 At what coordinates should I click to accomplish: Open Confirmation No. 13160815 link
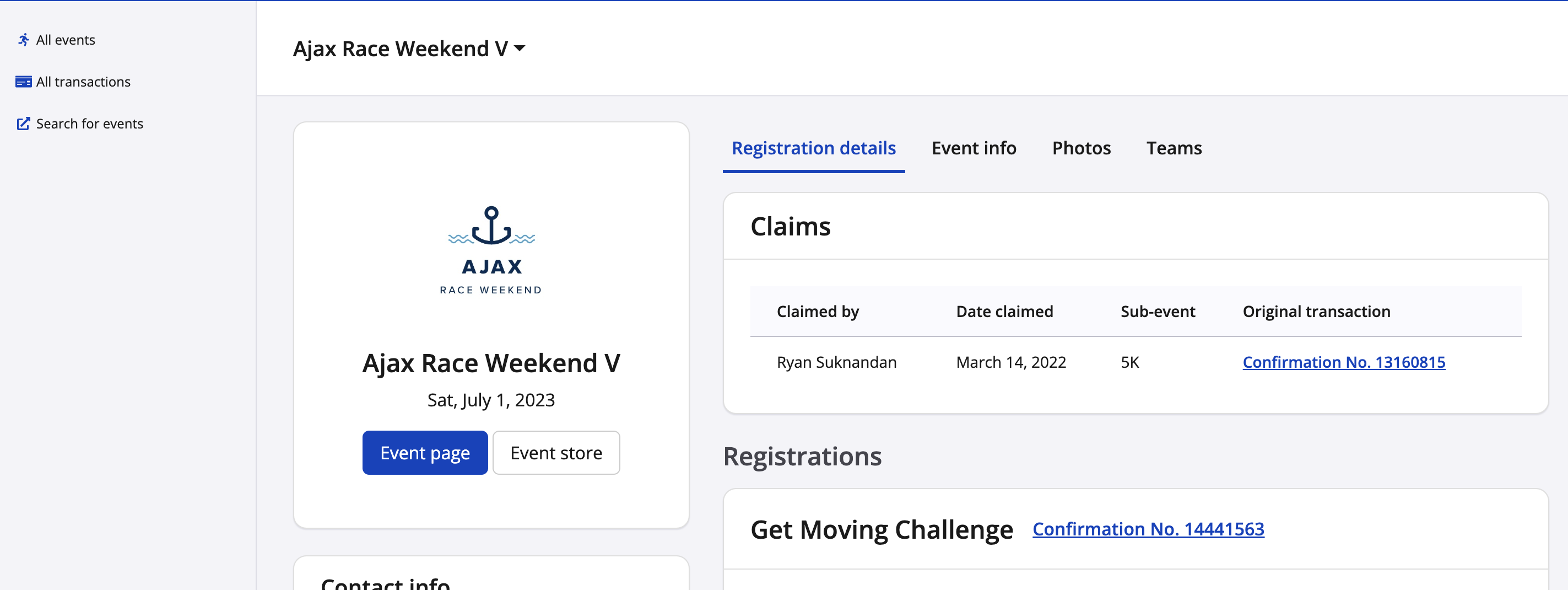(1343, 362)
